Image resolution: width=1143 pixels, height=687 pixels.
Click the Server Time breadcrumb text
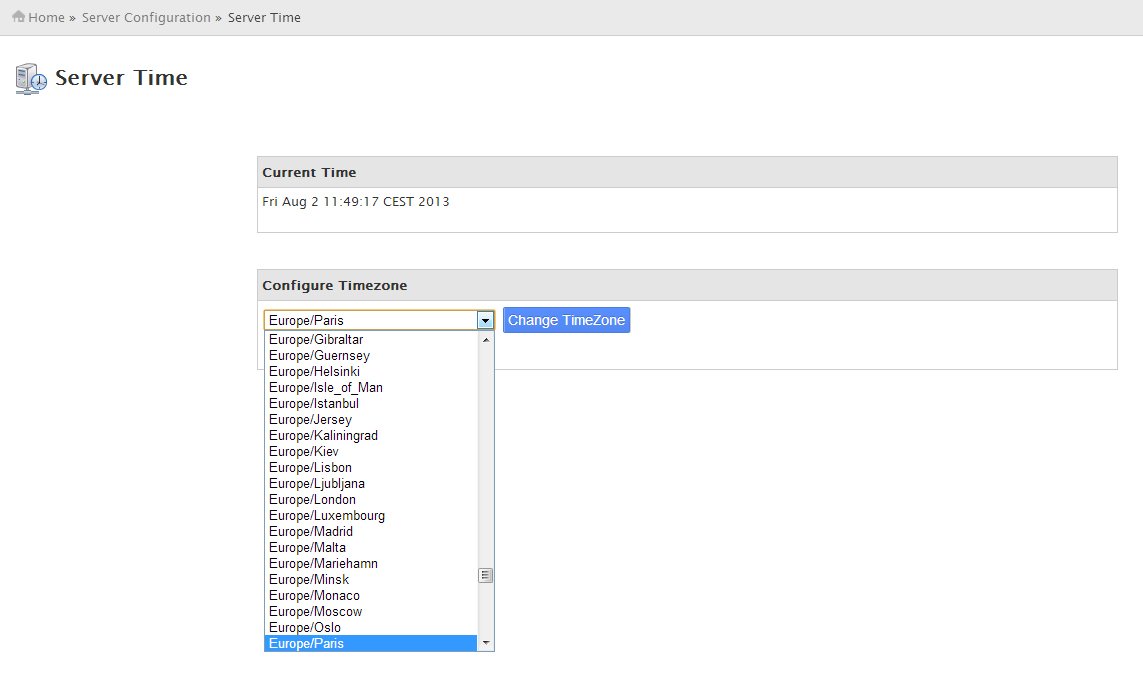264,18
